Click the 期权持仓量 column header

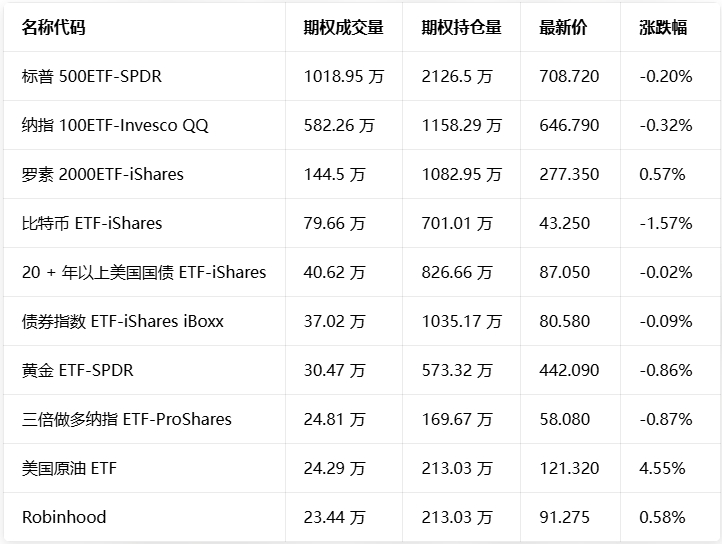click(461, 27)
